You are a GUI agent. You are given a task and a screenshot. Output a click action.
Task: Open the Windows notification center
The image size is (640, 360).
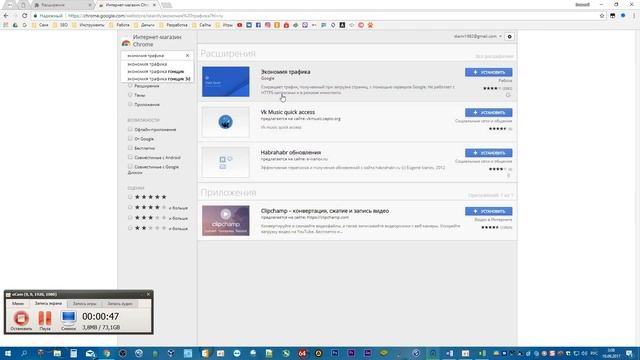coord(629,353)
